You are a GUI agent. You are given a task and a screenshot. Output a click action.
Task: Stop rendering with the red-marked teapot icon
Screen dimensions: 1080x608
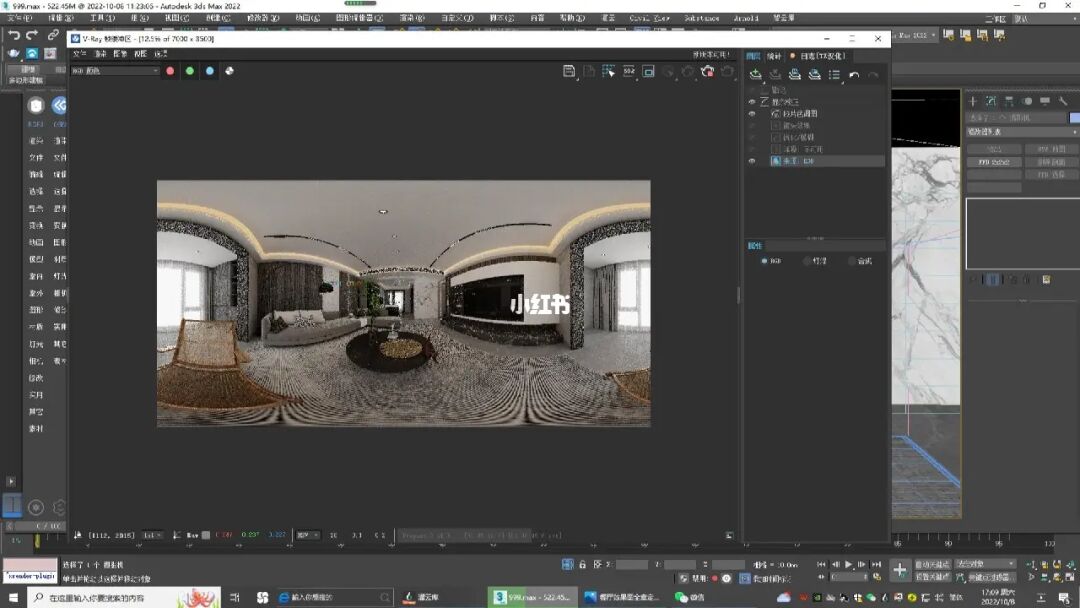click(707, 71)
